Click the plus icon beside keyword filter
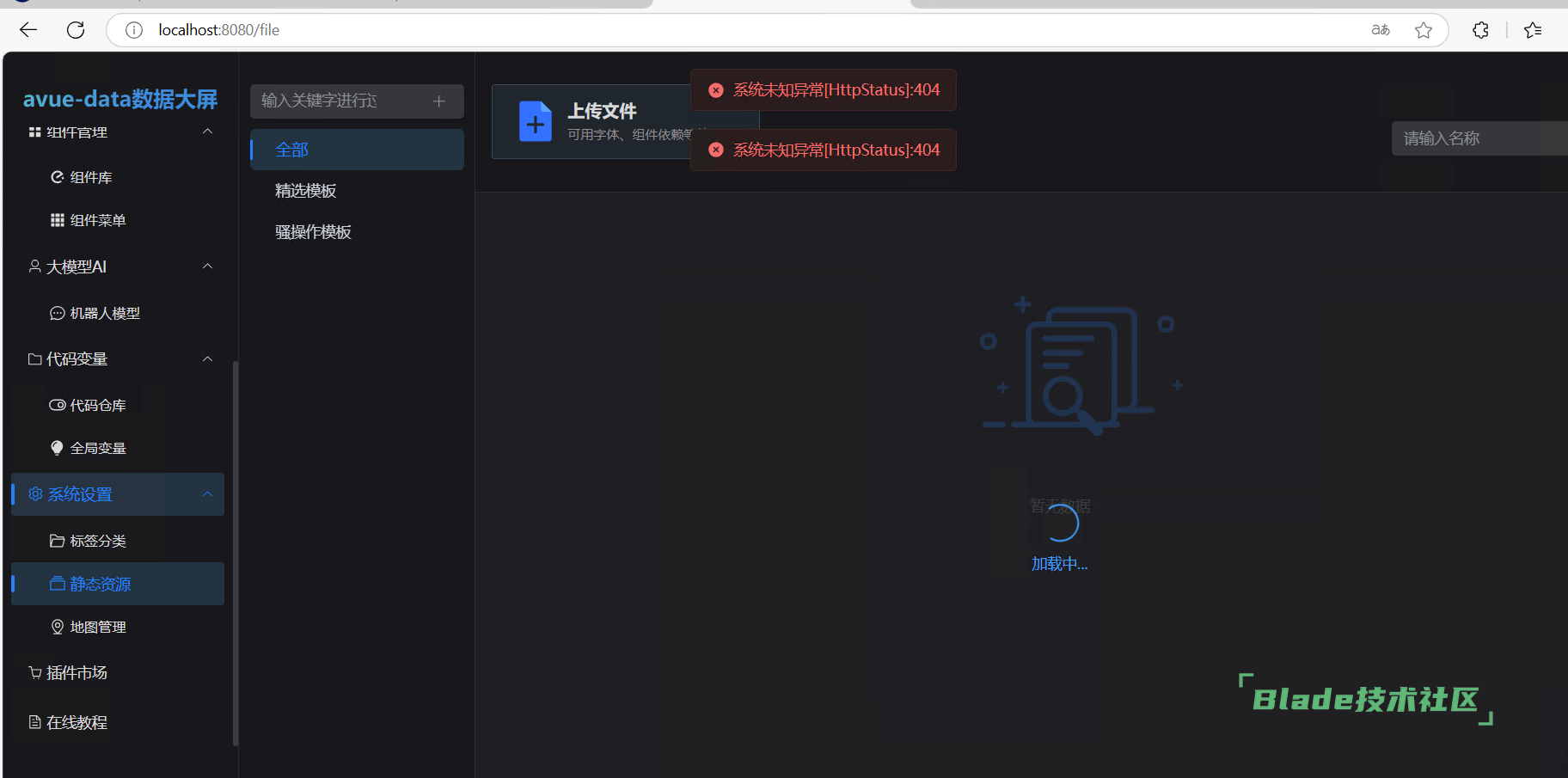Viewport: 1568px width, 778px height. (438, 101)
